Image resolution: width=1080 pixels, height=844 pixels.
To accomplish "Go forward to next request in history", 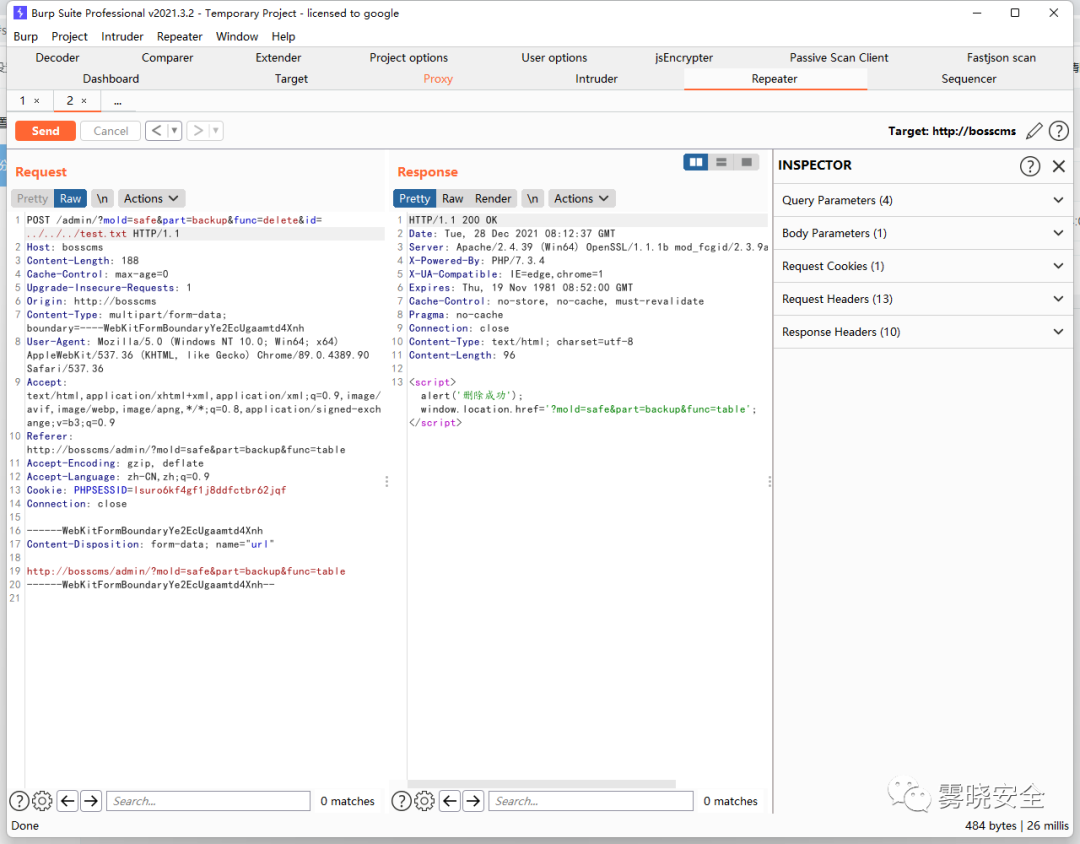I will click(x=198, y=130).
